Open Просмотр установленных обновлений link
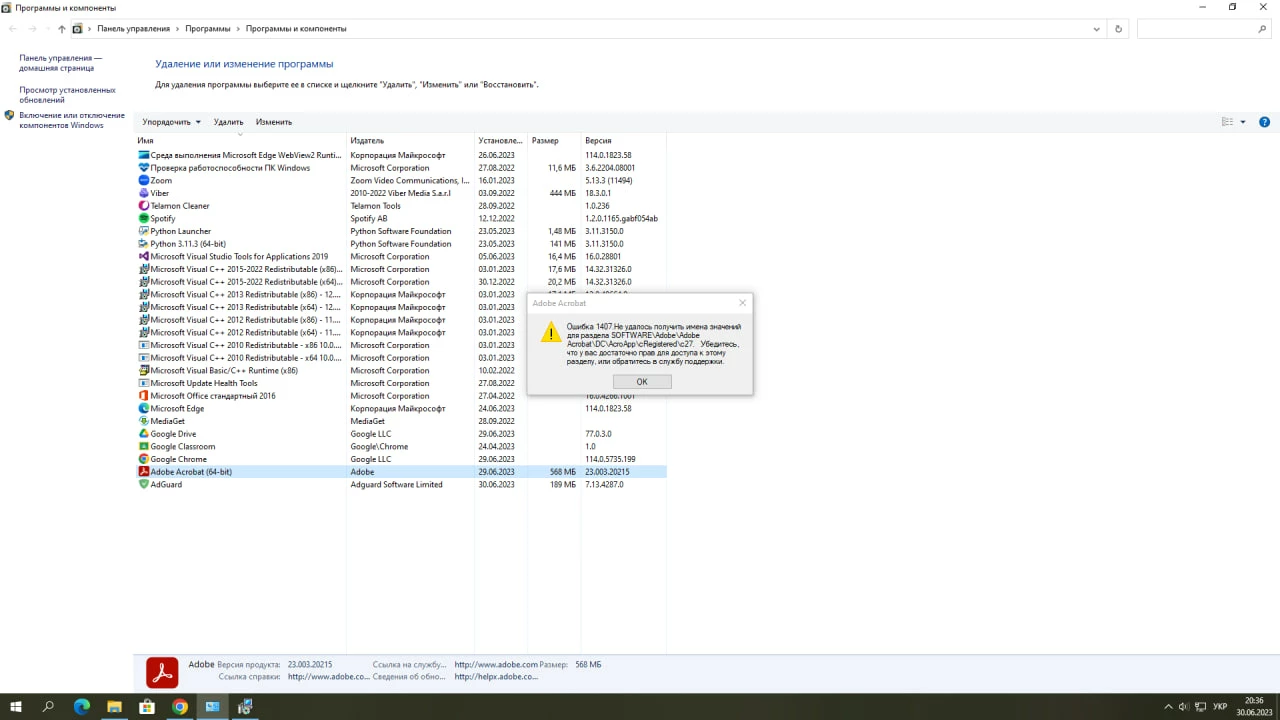This screenshot has height=720, width=1280. pyautogui.click(x=67, y=95)
